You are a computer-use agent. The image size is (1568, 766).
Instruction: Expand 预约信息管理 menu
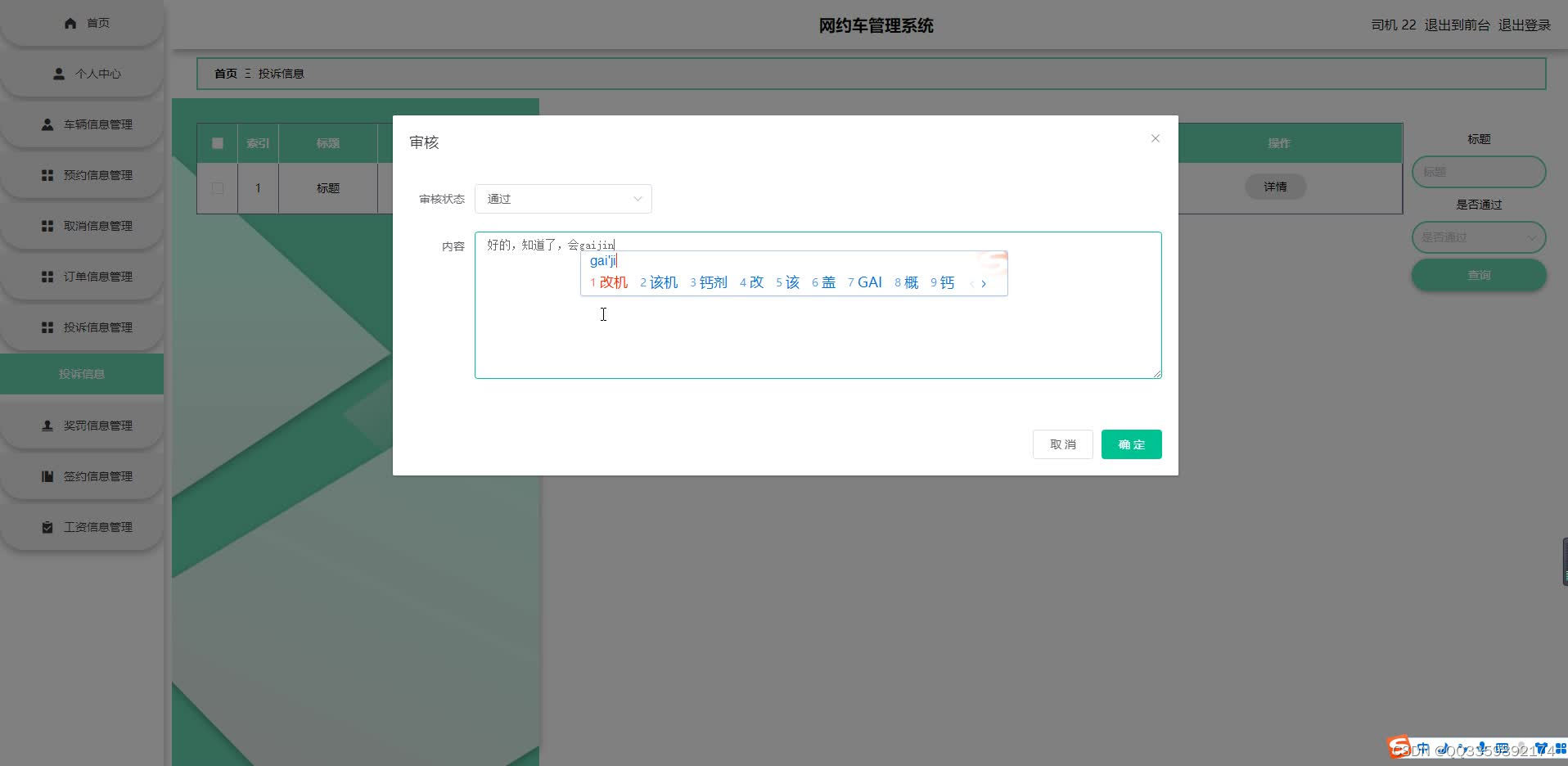point(82,175)
